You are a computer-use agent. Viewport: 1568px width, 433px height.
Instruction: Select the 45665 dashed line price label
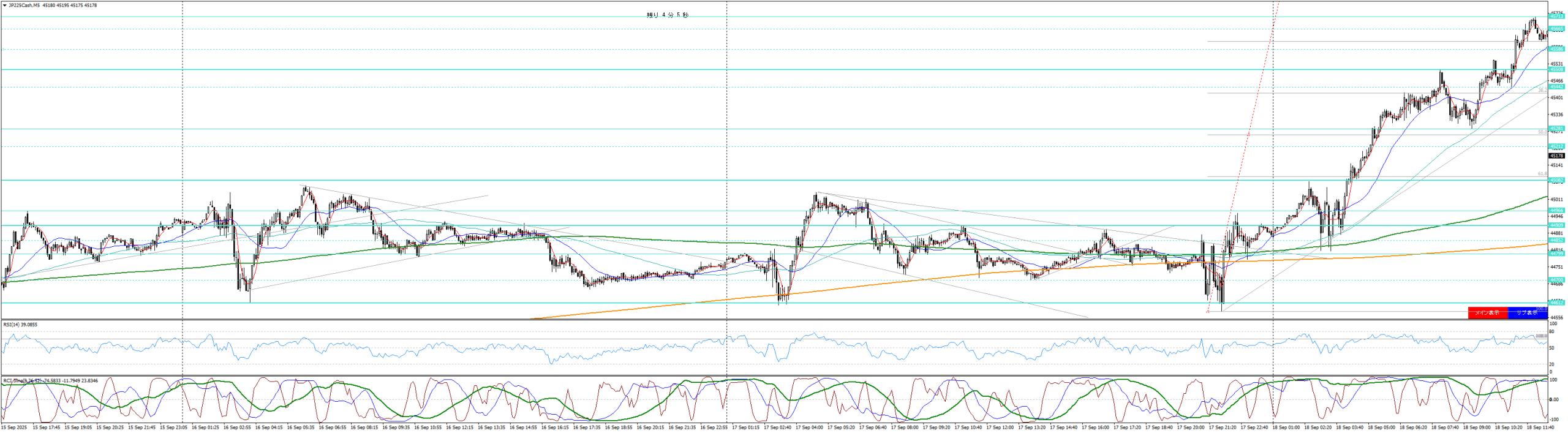click(x=1556, y=29)
